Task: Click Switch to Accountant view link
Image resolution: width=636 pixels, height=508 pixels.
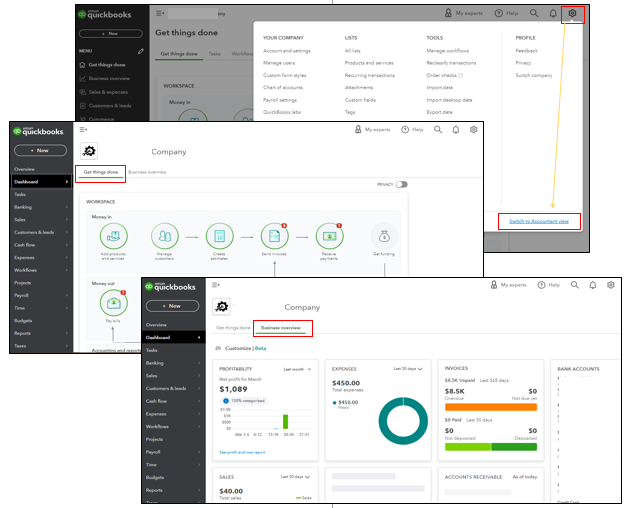Action: pyautogui.click(x=539, y=221)
